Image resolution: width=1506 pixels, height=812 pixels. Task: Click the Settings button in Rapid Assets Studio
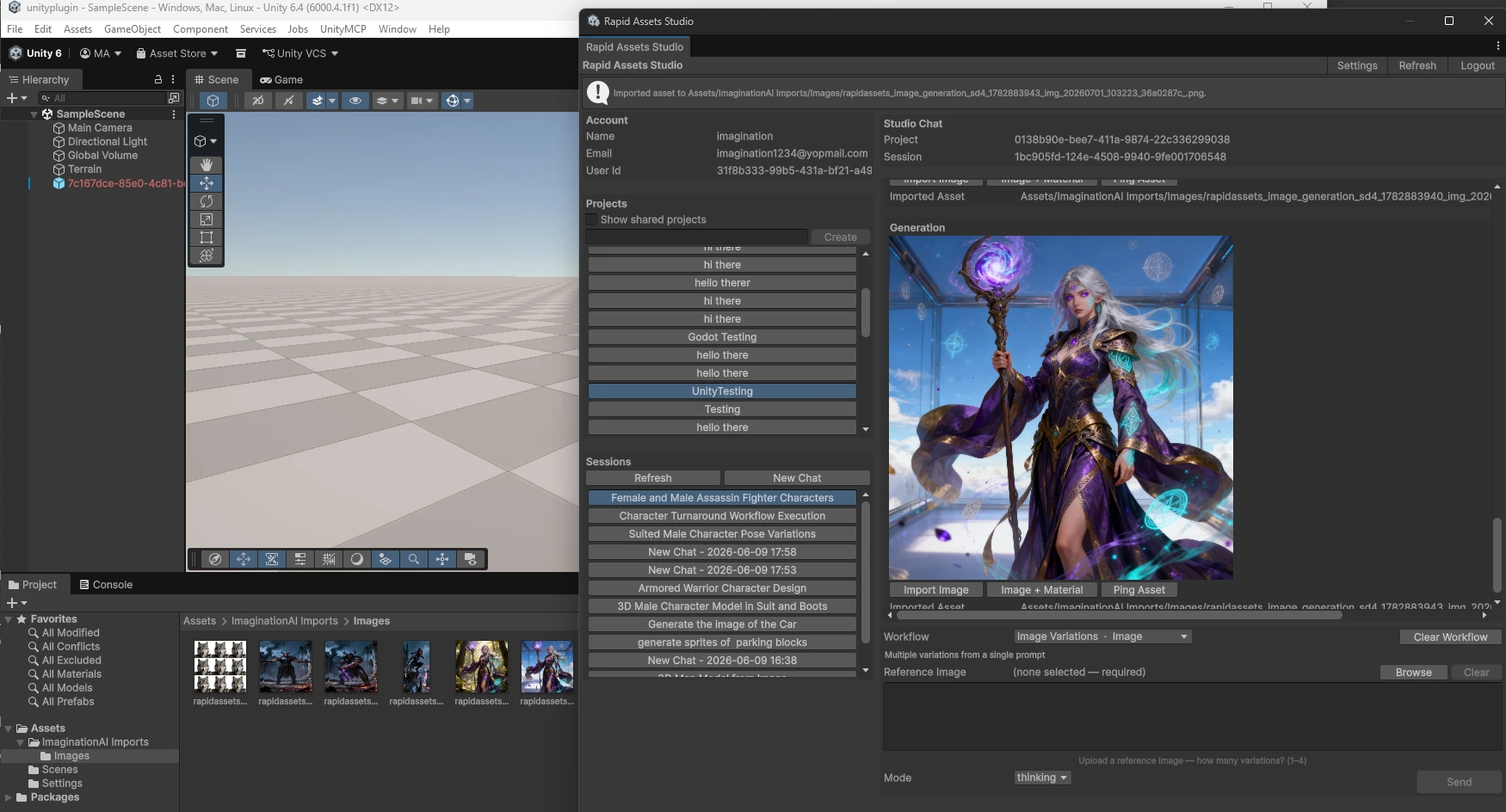coord(1357,65)
